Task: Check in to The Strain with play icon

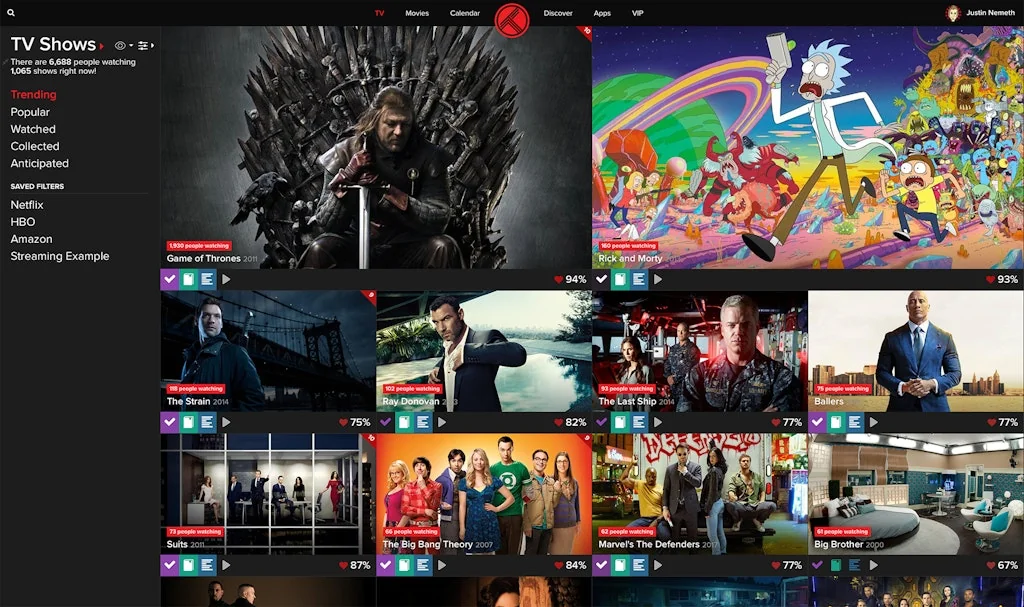Action: [x=226, y=422]
